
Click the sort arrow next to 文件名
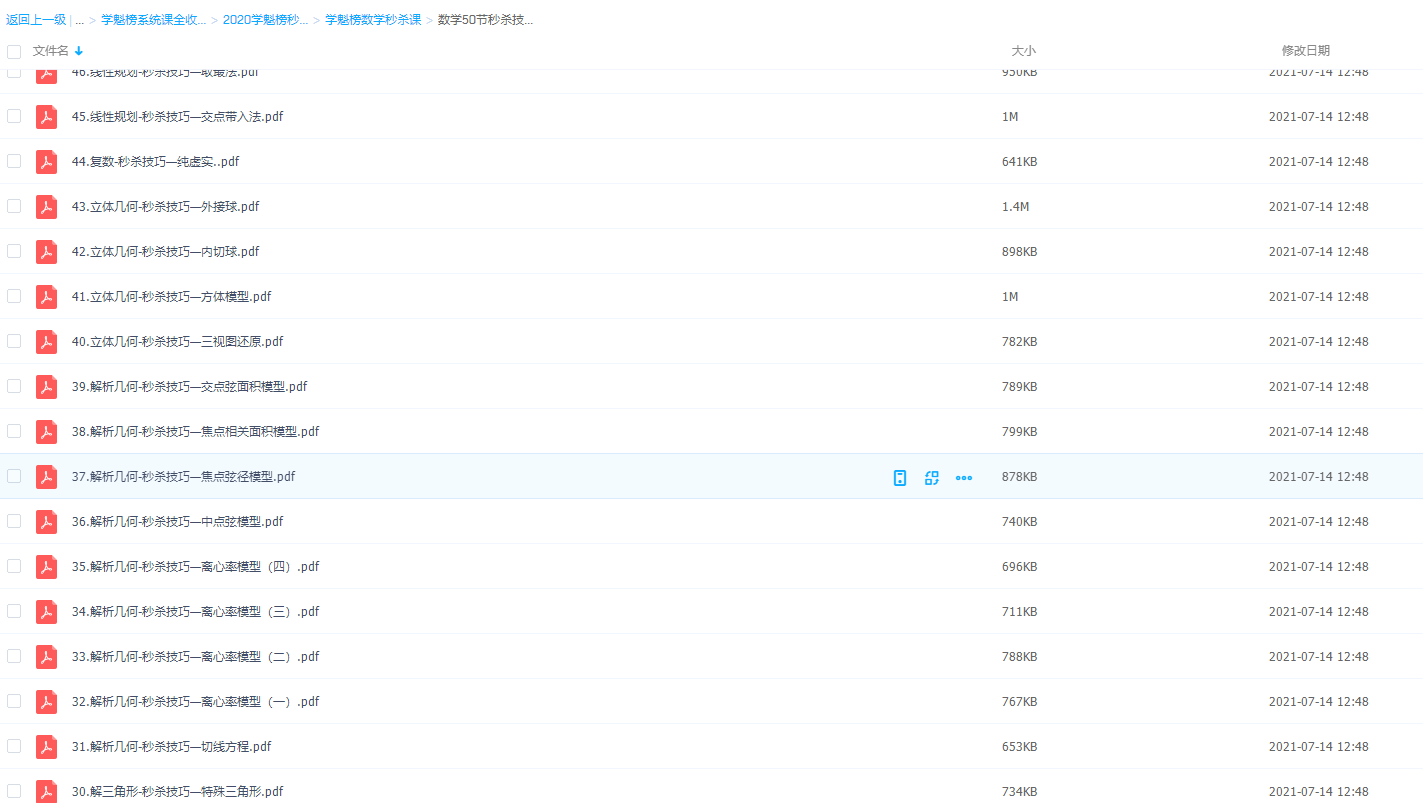pyautogui.click(x=79, y=51)
